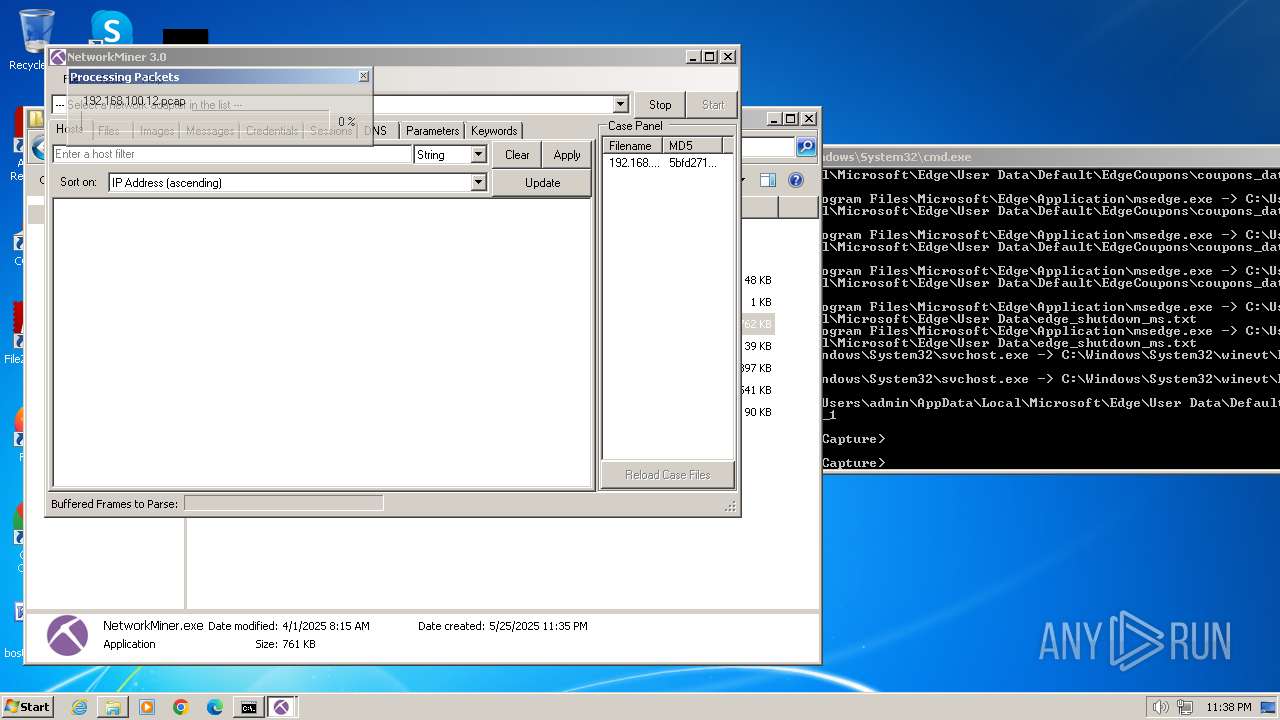This screenshot has width=1280, height=720.
Task: Minimize the Explorer window behind NetworkMiner
Action: click(x=774, y=118)
